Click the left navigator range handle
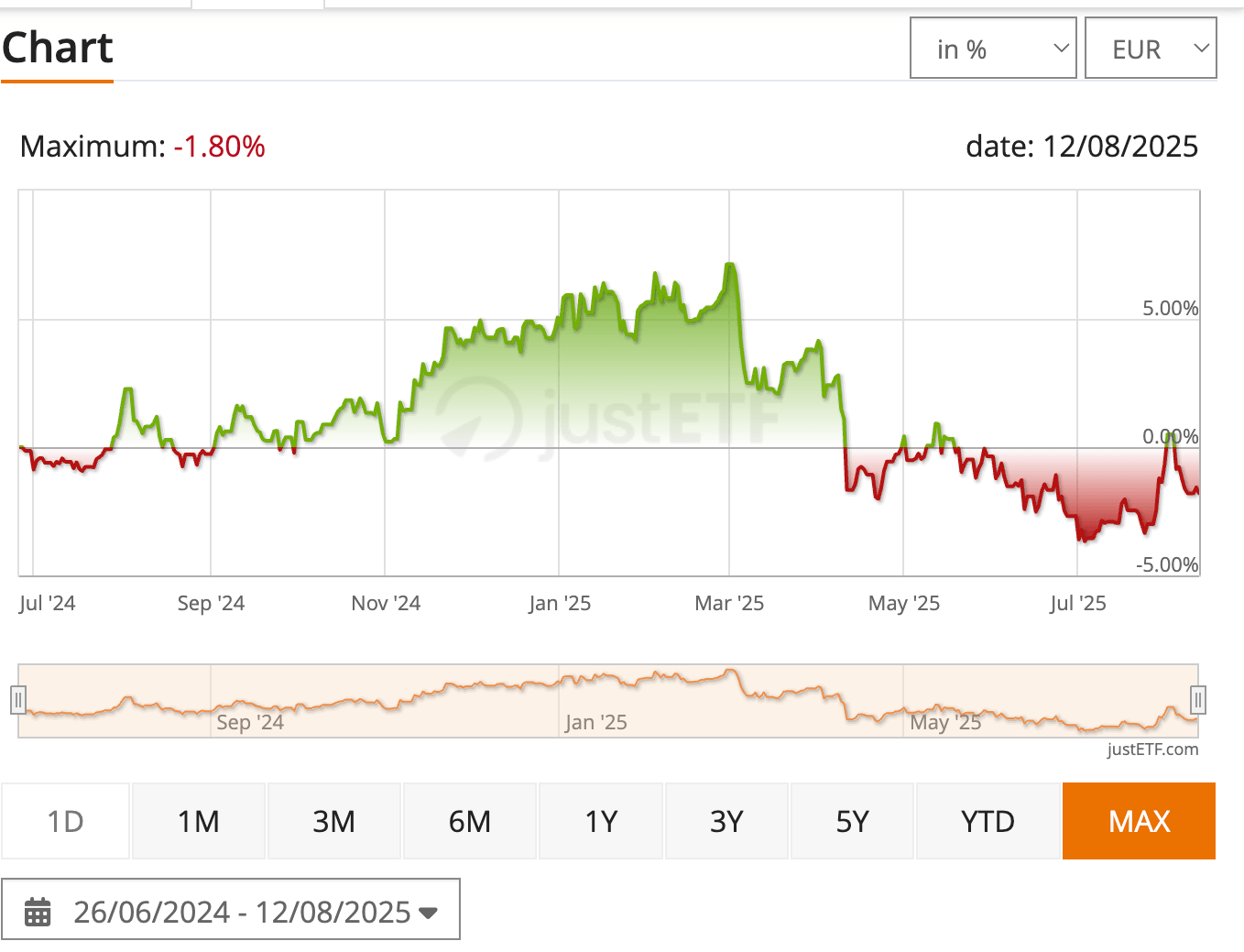Viewport: 1244px width, 952px height. (x=17, y=700)
